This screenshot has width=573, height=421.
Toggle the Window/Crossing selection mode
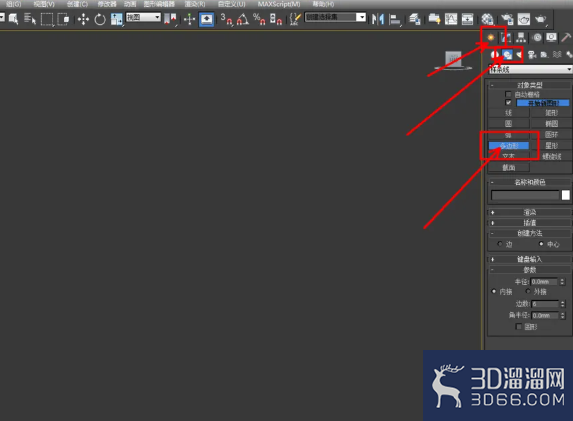click(63, 19)
